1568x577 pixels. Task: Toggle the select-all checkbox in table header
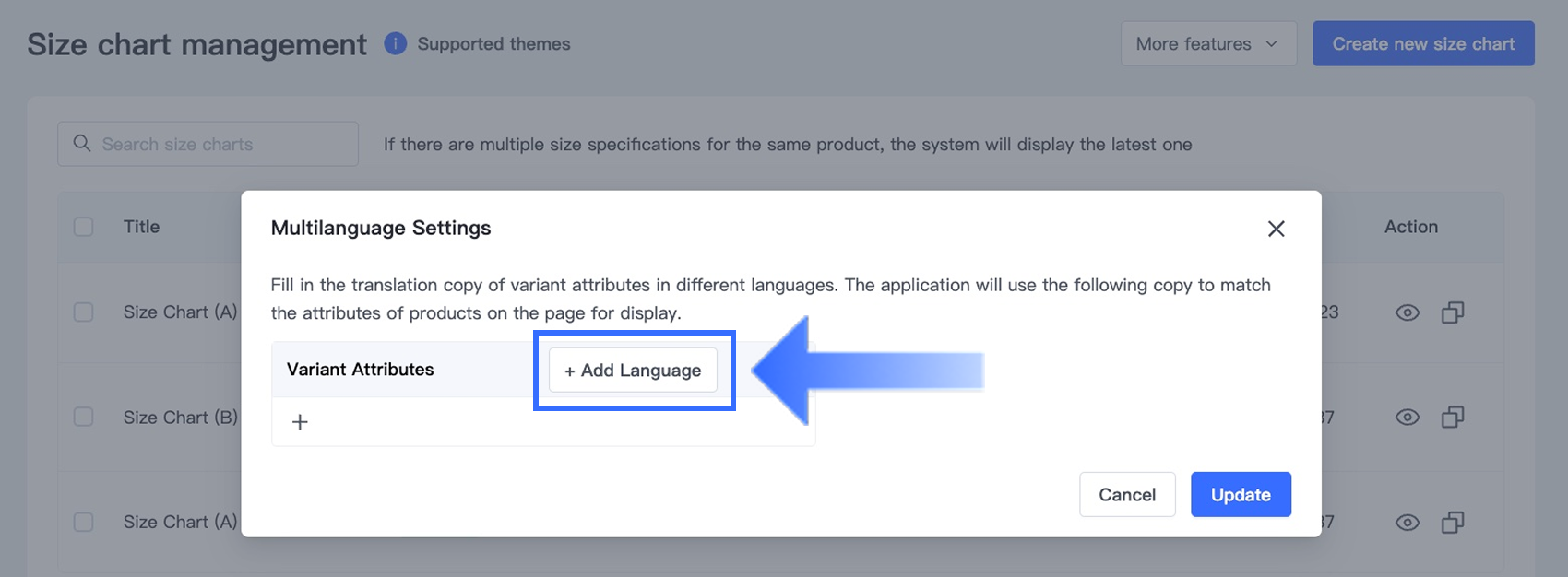pos(84,227)
